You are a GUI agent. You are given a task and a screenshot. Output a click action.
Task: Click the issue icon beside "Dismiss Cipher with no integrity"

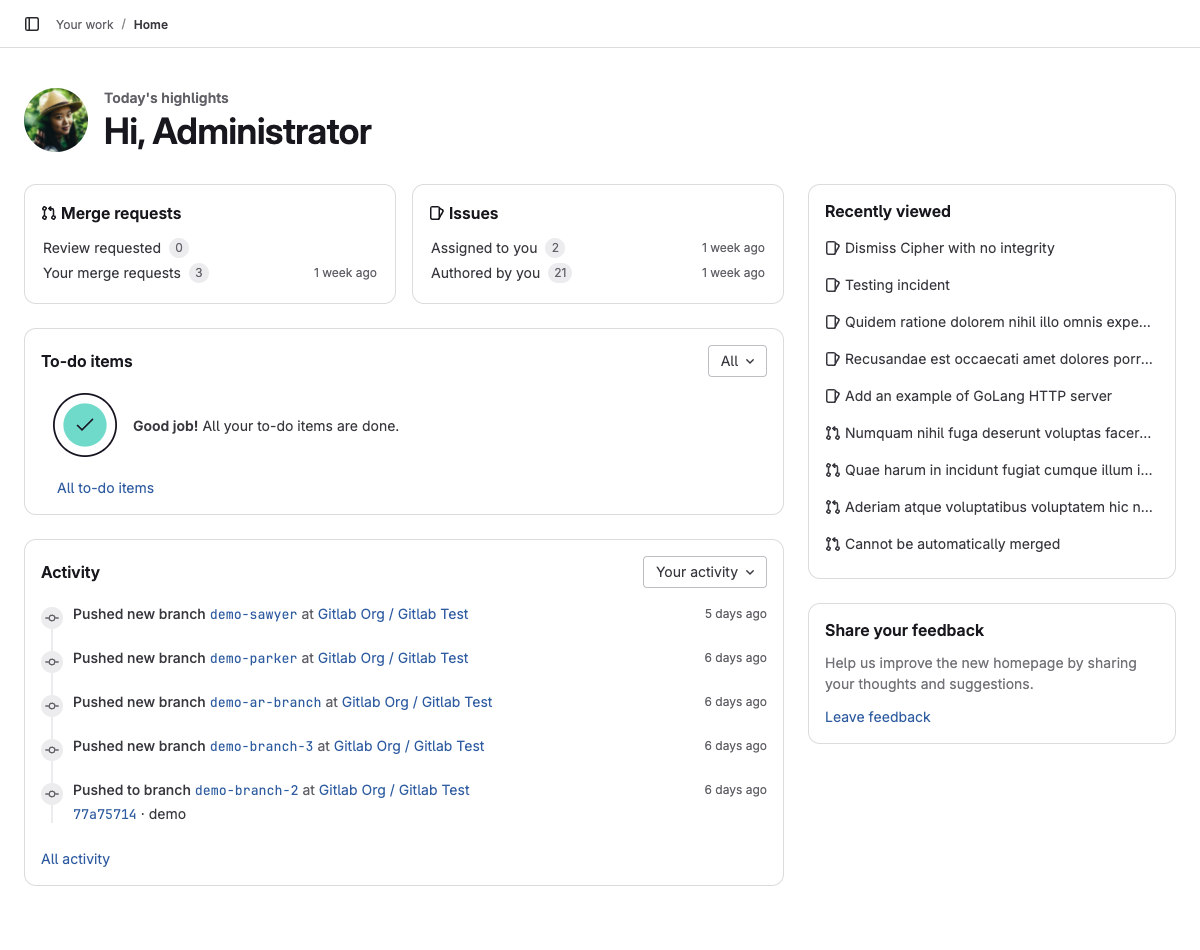click(833, 248)
